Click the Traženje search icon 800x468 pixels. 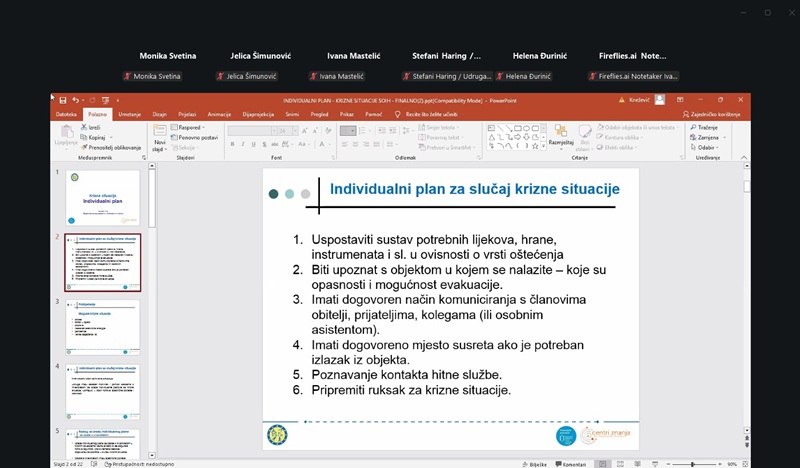tap(697, 128)
